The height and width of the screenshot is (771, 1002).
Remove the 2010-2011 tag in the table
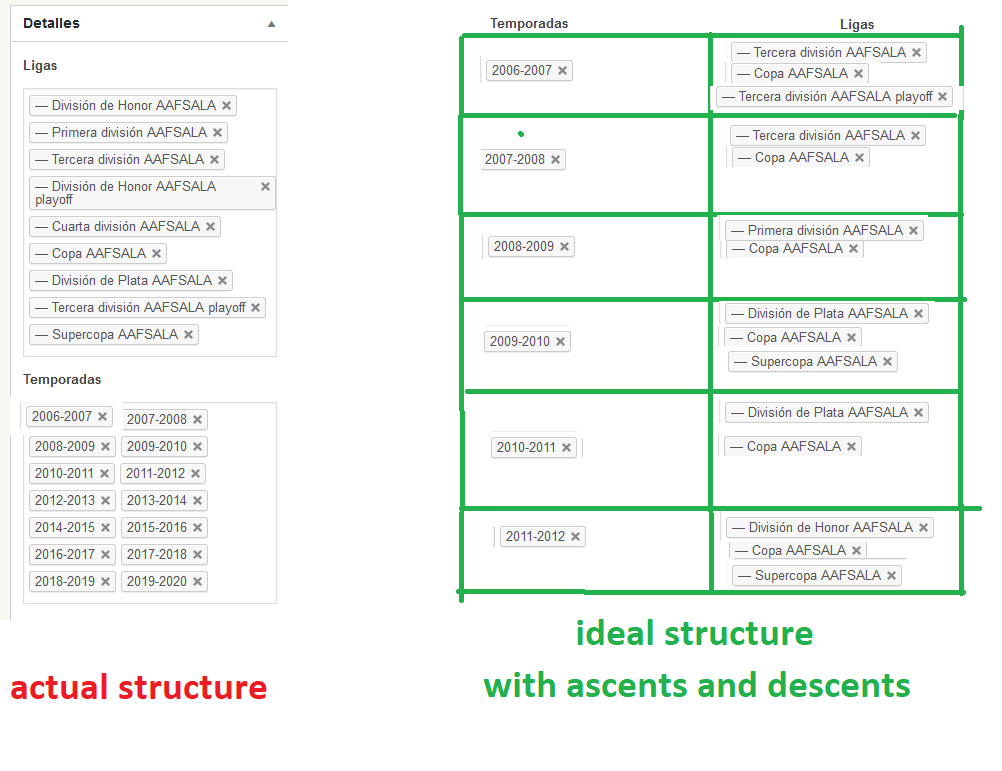coord(567,448)
